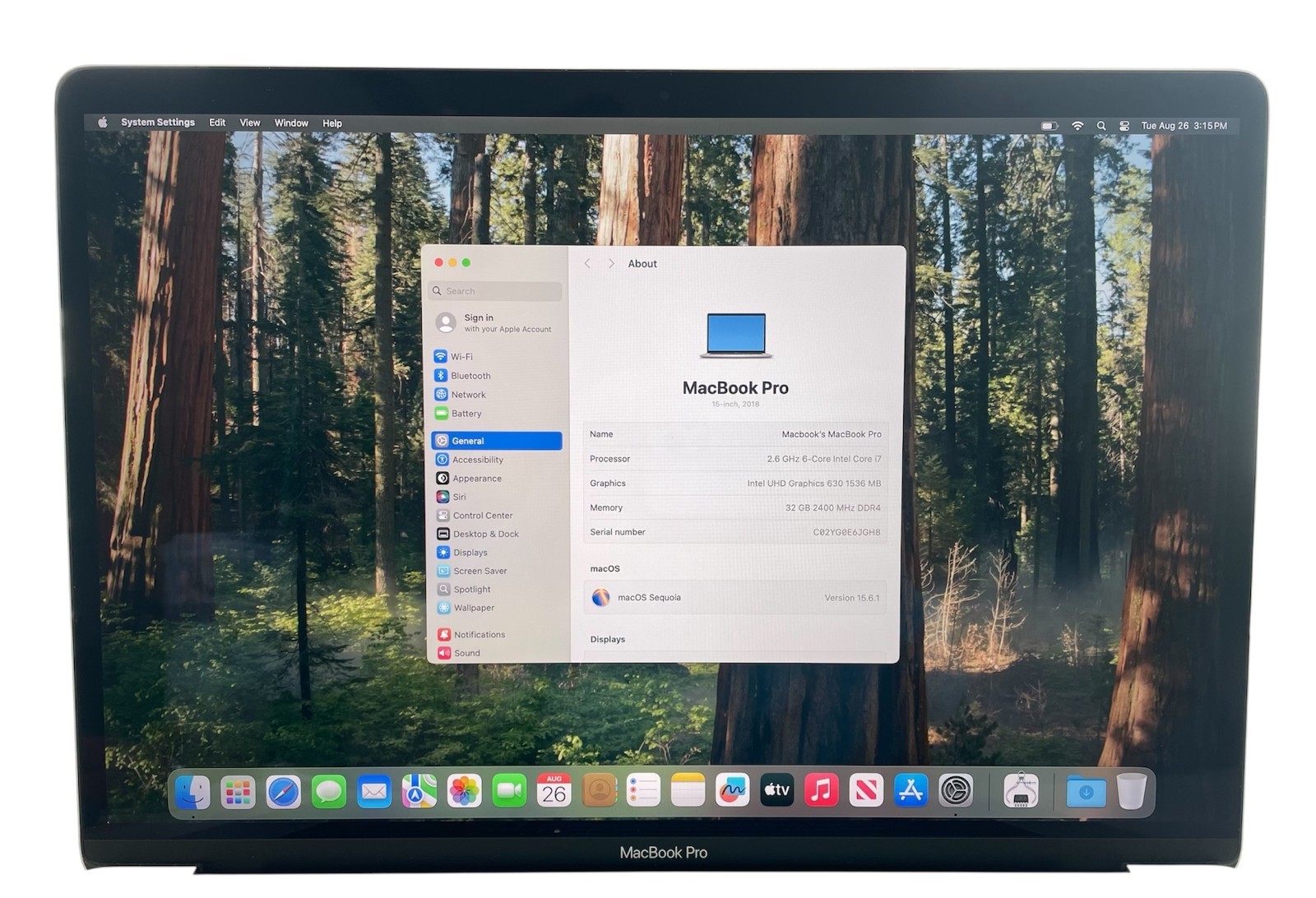Open Reminders from the Dock

[x=644, y=791]
